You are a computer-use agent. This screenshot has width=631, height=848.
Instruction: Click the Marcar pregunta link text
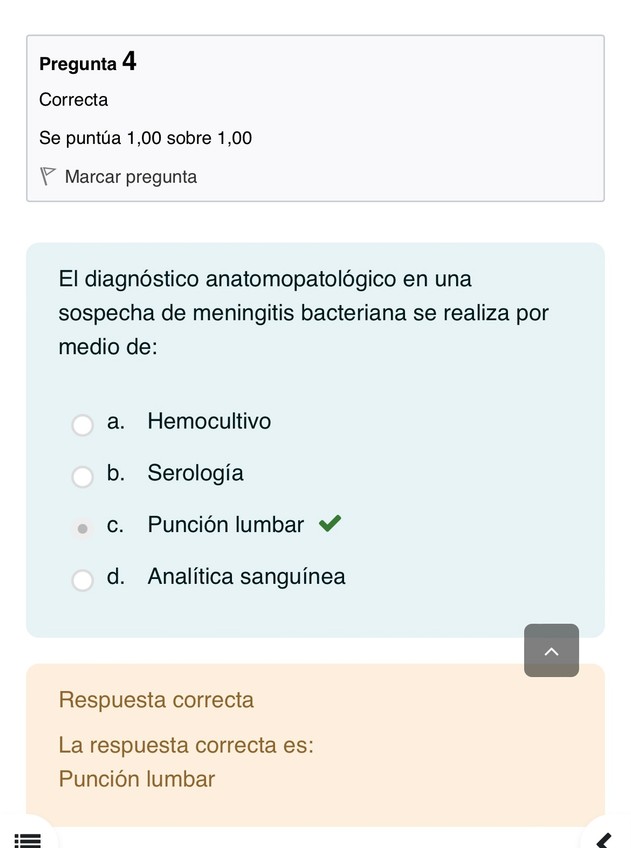tap(130, 177)
